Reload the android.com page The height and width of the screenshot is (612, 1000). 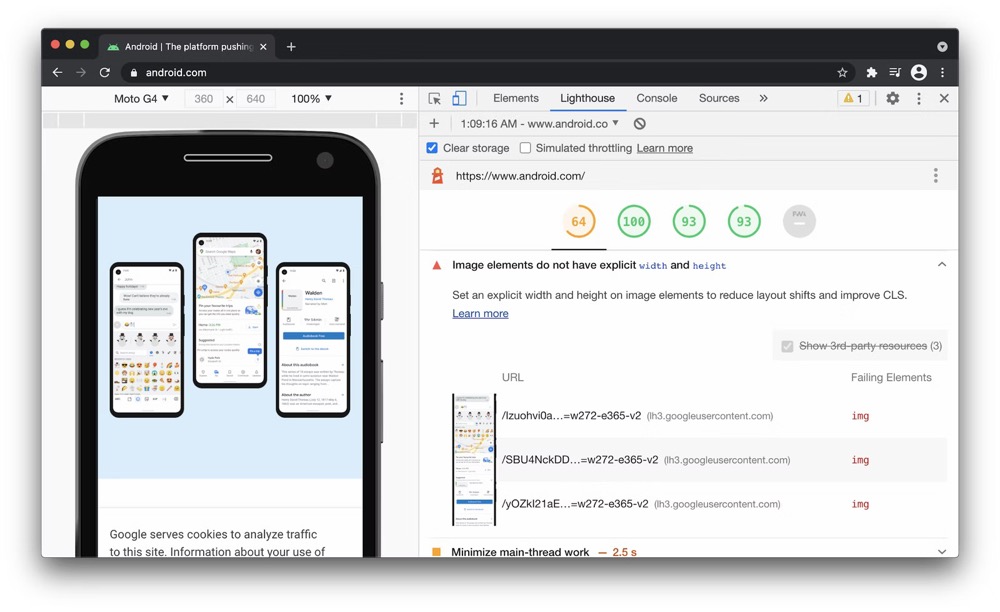[x=105, y=73]
